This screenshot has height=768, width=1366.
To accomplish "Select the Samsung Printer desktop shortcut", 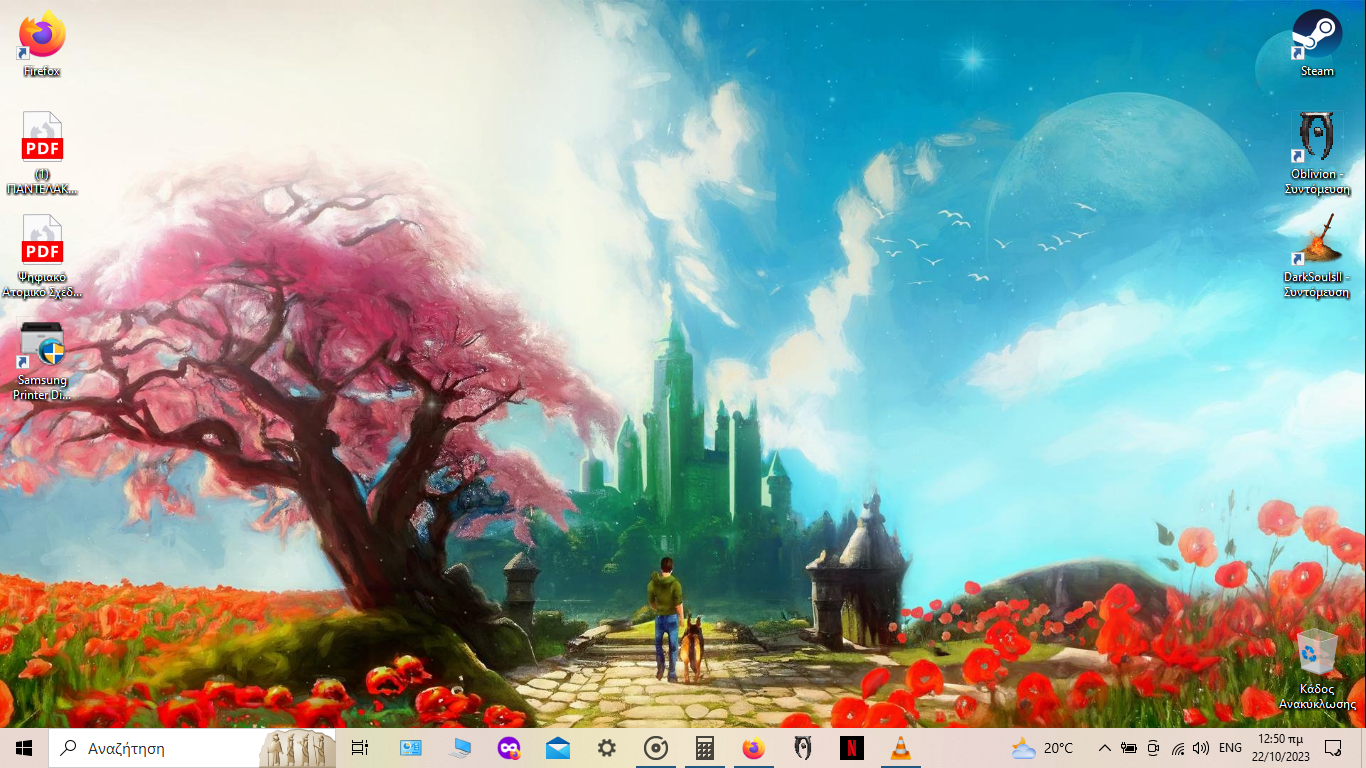I will coord(42,361).
